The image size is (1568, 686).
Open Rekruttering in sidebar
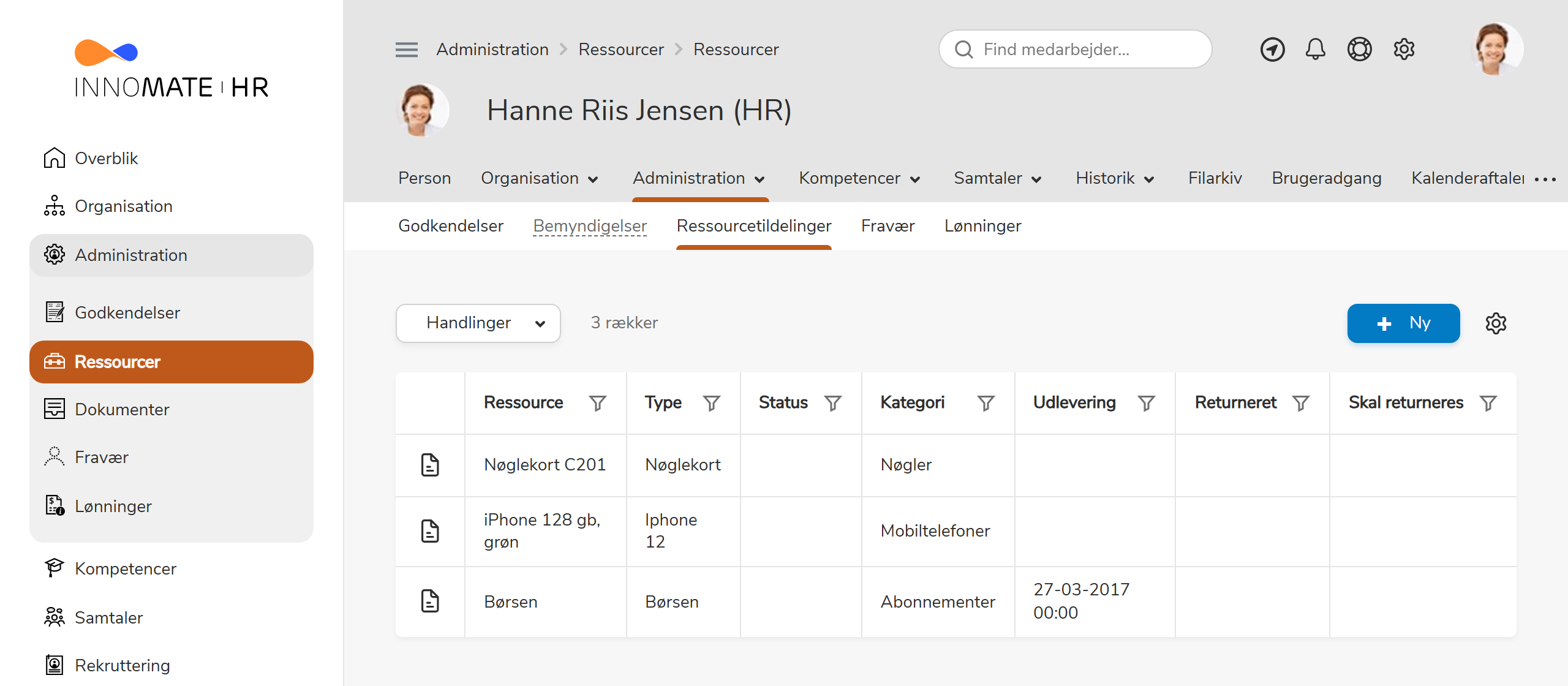click(171, 665)
